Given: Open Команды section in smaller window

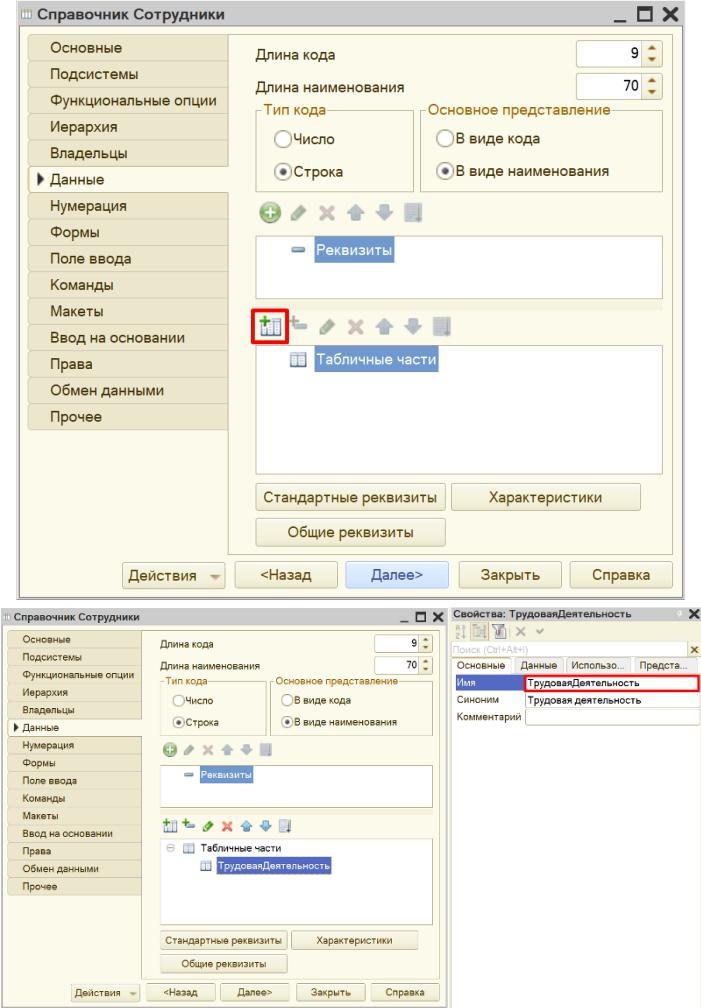Looking at the screenshot, I should tap(75, 798).
